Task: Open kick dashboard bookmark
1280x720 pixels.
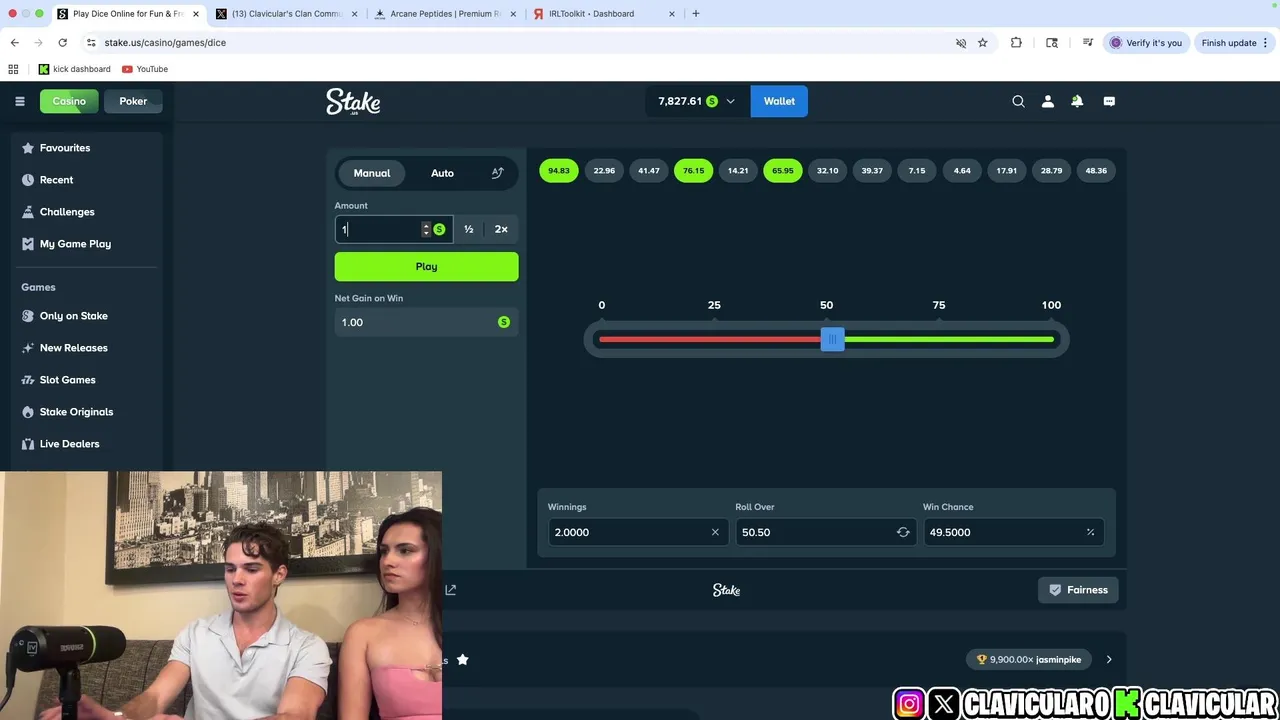Action: [74, 69]
